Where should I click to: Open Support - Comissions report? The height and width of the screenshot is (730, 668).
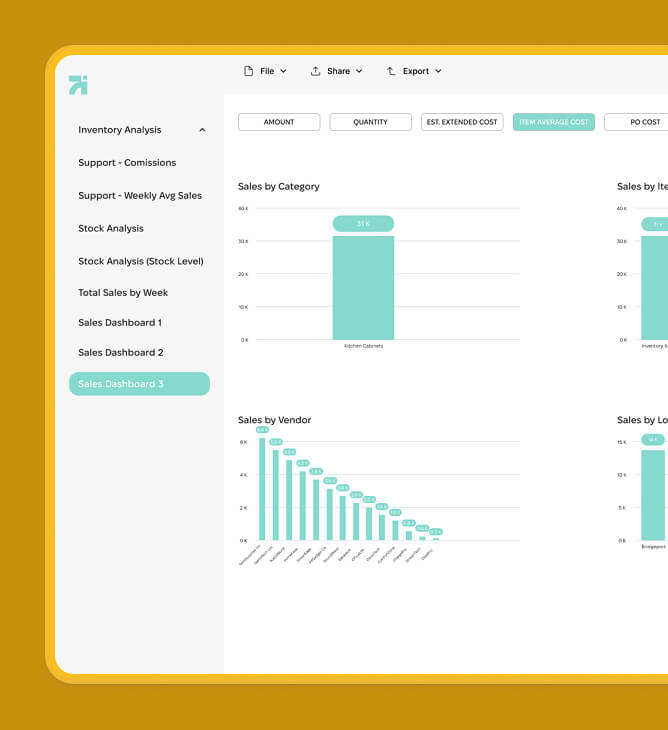(127, 163)
